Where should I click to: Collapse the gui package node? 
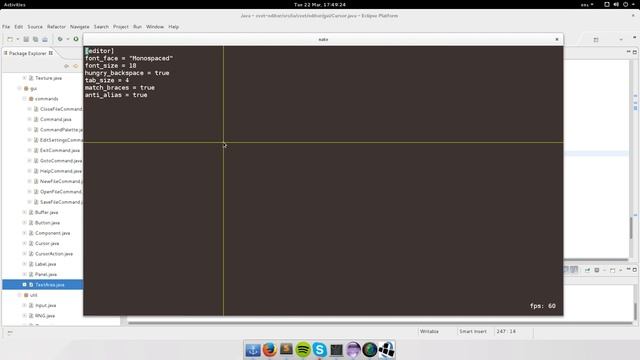tap(20, 88)
